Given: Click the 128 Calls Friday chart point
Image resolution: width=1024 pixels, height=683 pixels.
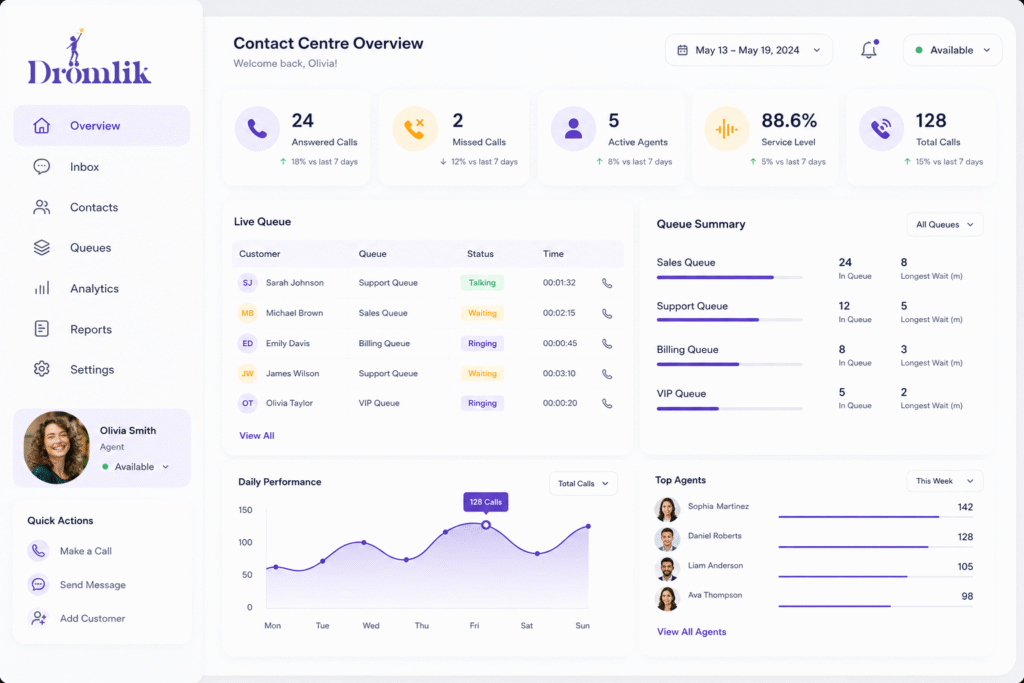Looking at the screenshot, I should coord(486,524).
